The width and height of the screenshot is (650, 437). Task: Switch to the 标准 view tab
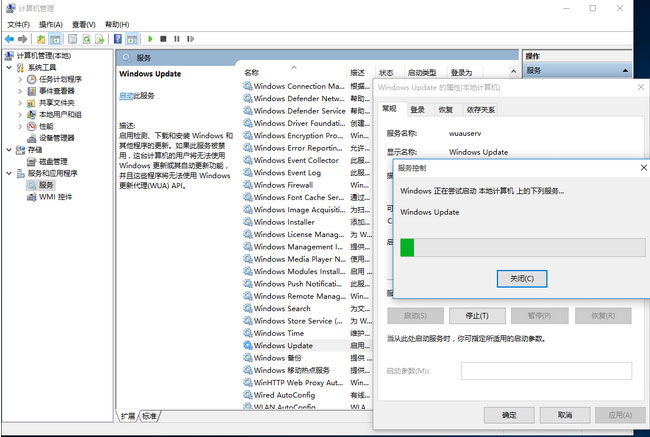click(x=149, y=416)
